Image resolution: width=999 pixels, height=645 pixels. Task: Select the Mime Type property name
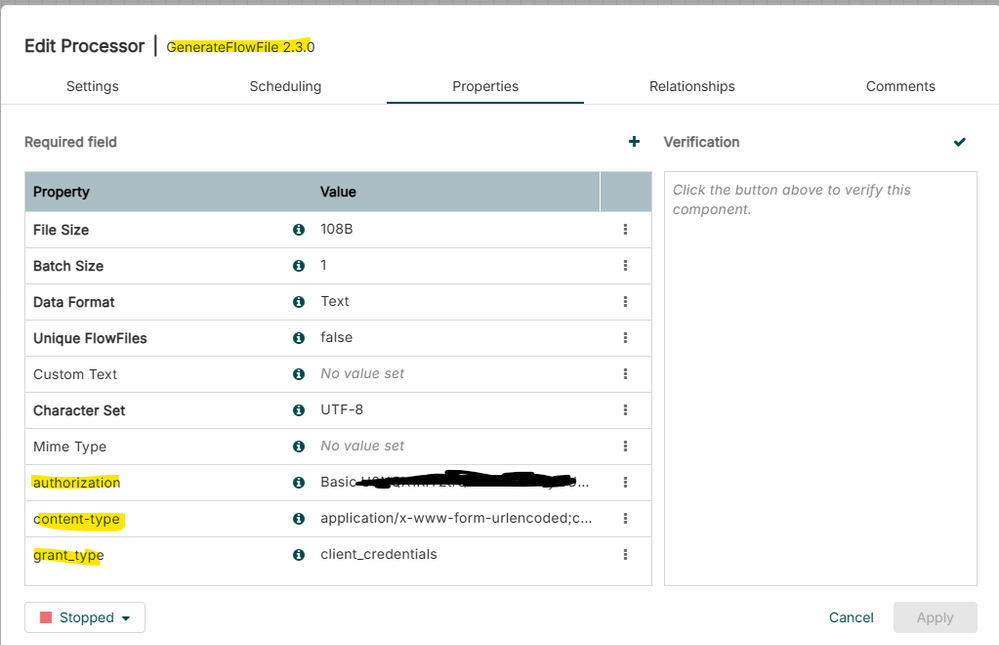(x=69, y=447)
